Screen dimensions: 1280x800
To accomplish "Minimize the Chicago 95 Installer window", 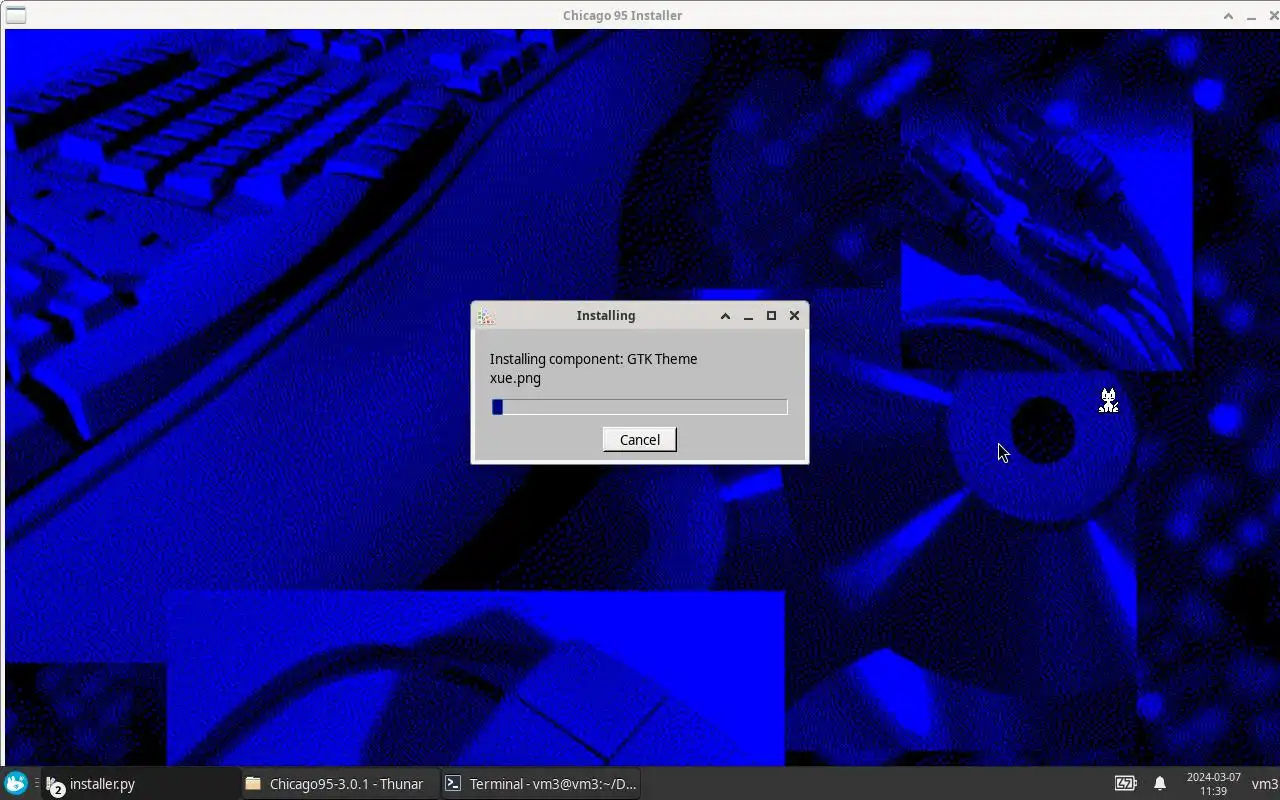I will 1251,15.
